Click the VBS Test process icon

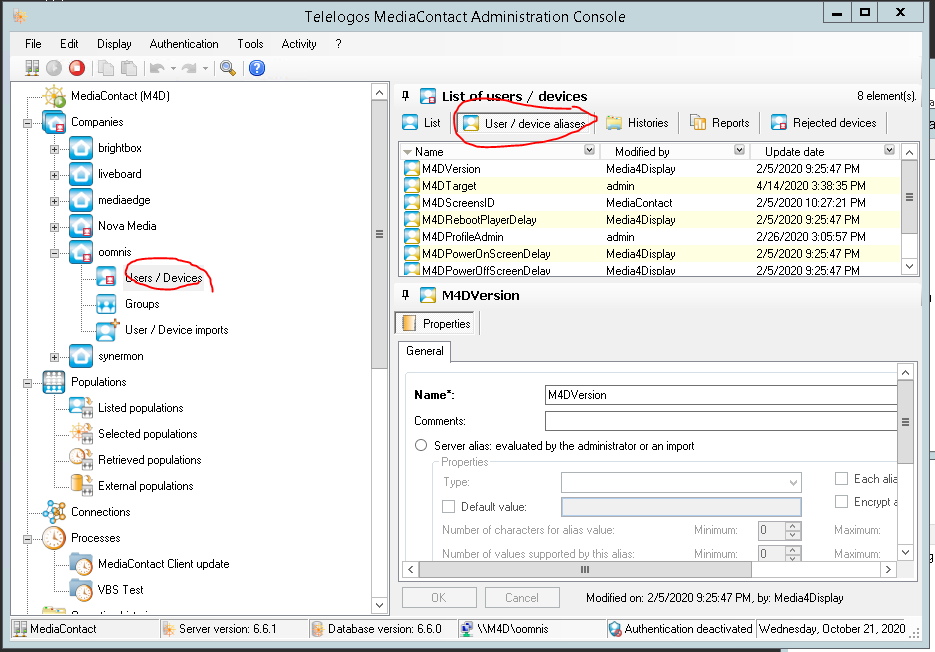coord(81,590)
